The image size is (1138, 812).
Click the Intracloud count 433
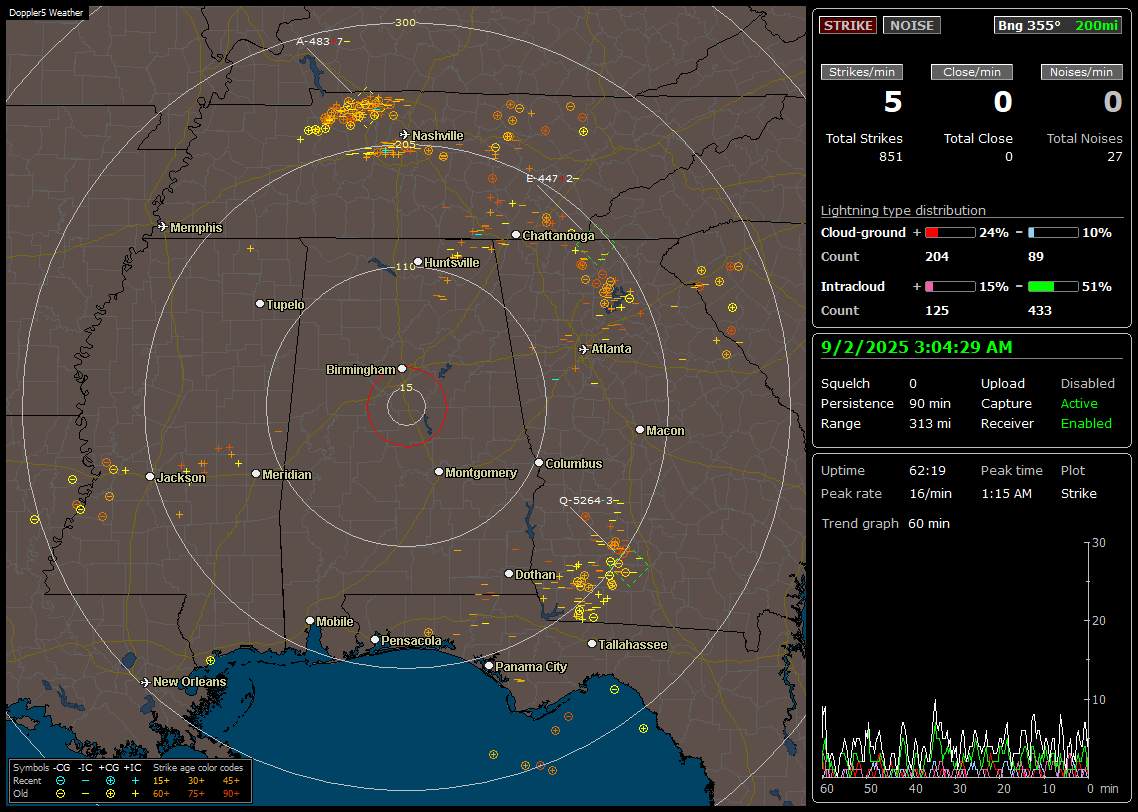(x=1039, y=311)
